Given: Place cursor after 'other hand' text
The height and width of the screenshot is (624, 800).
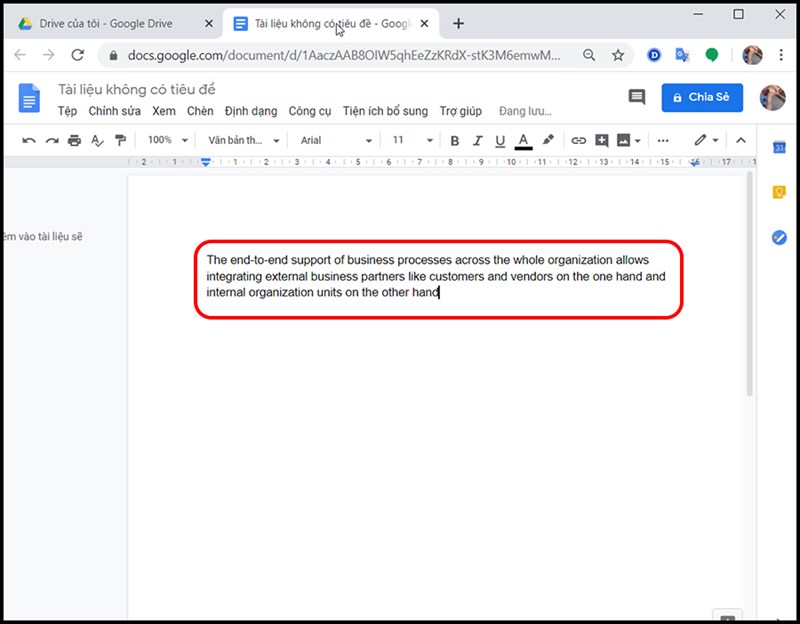Looking at the screenshot, I should pyautogui.click(x=439, y=292).
